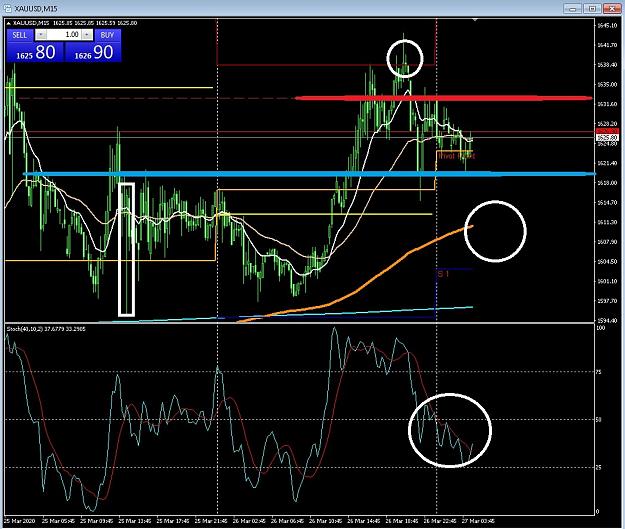This screenshot has width=625, height=529.
Task: Click the chart window icon beside XAUUSD,M15 title
Action: [8, 8]
